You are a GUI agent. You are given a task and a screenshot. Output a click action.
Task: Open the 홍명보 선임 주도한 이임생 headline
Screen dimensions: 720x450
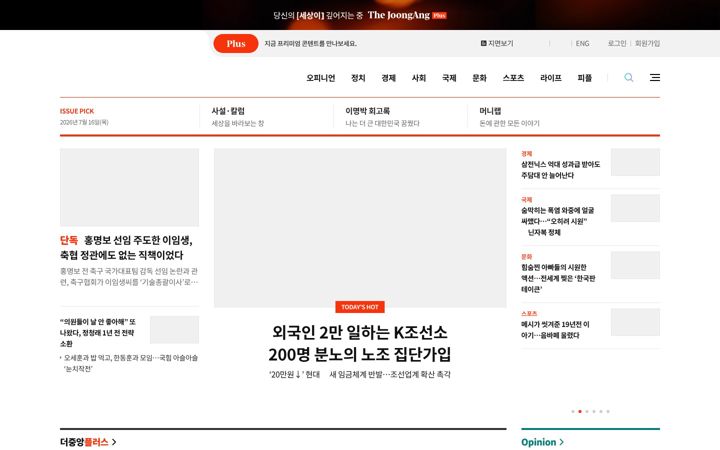(x=126, y=248)
